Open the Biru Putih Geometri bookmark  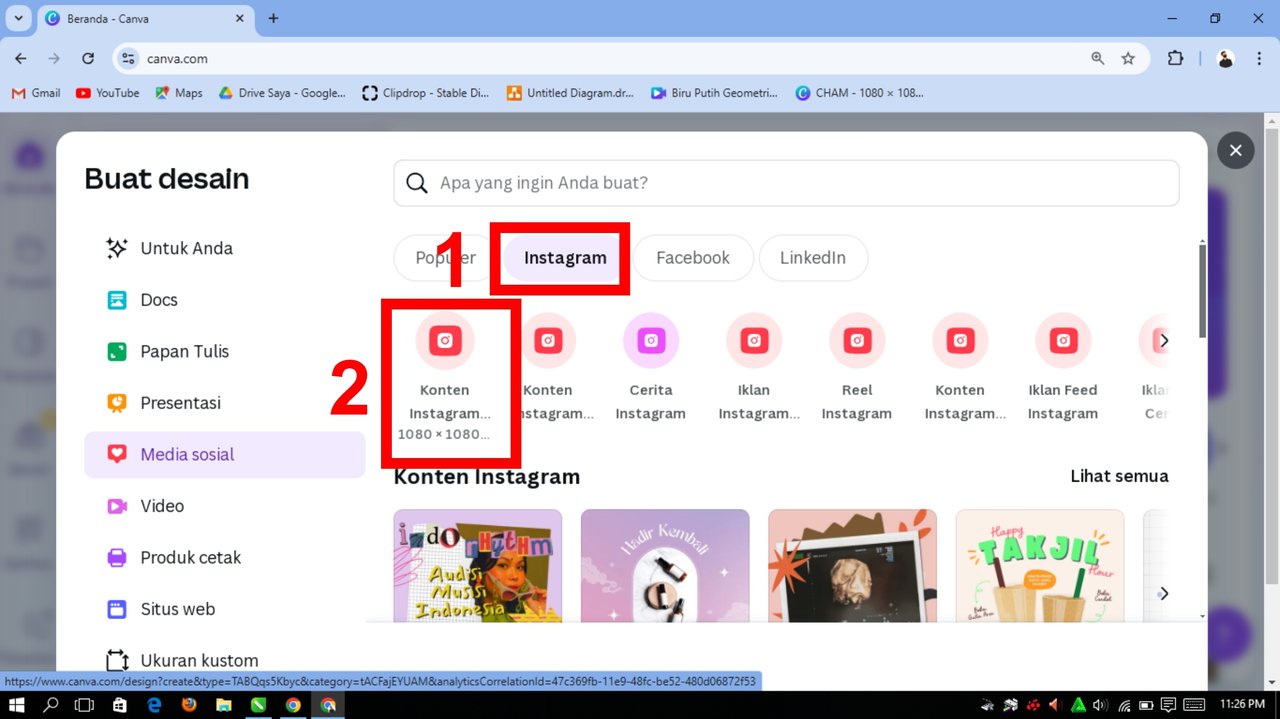point(714,93)
